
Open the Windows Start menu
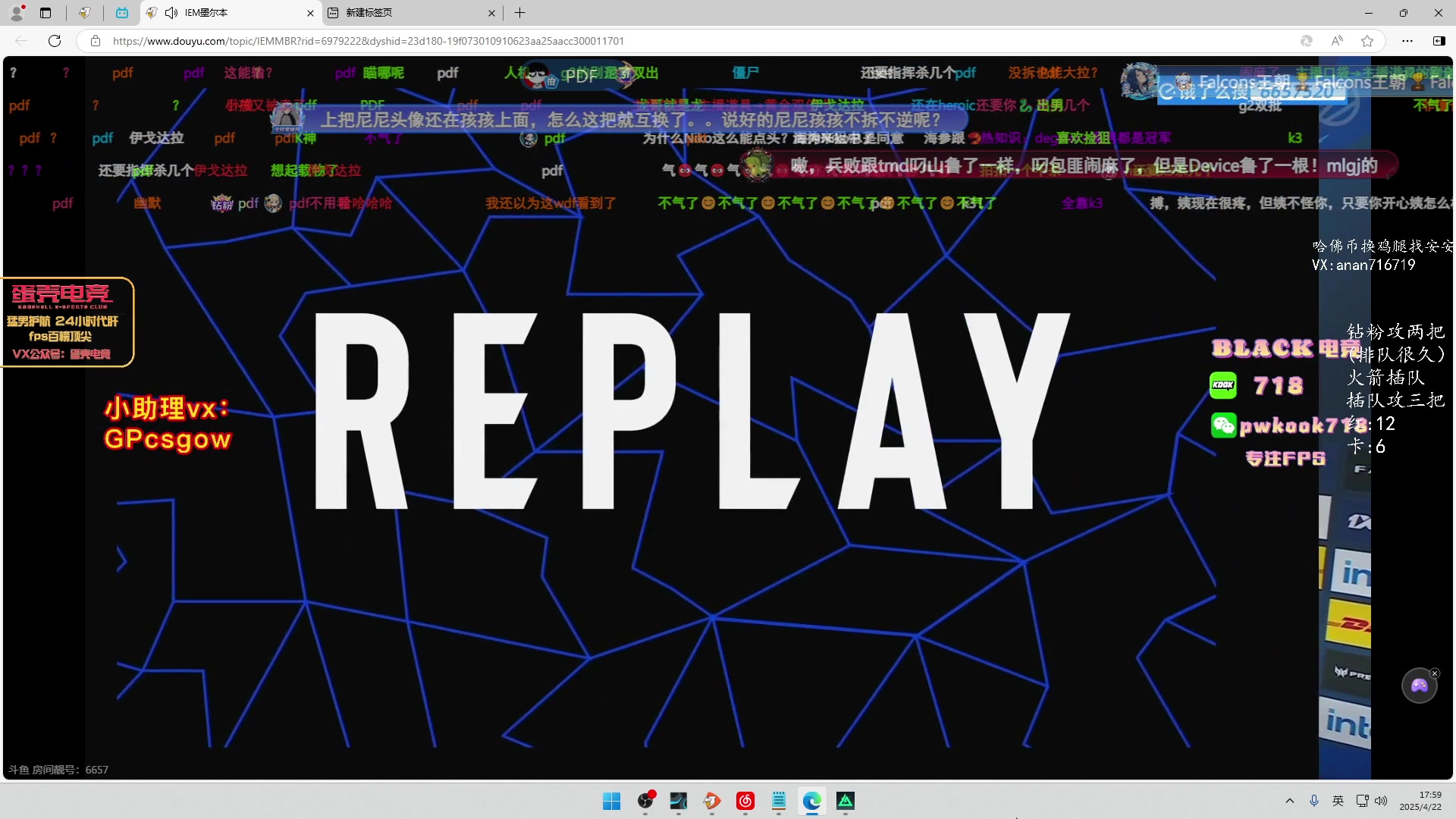coord(611,801)
